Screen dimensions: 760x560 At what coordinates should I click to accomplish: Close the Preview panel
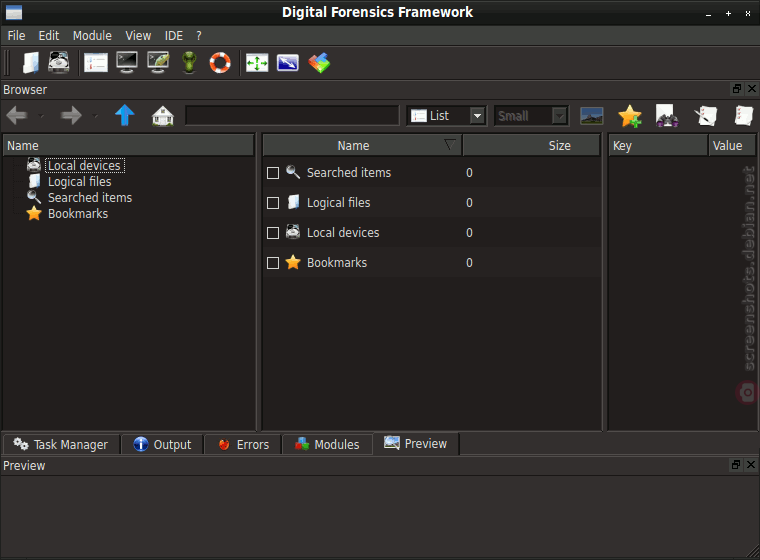coord(751,464)
